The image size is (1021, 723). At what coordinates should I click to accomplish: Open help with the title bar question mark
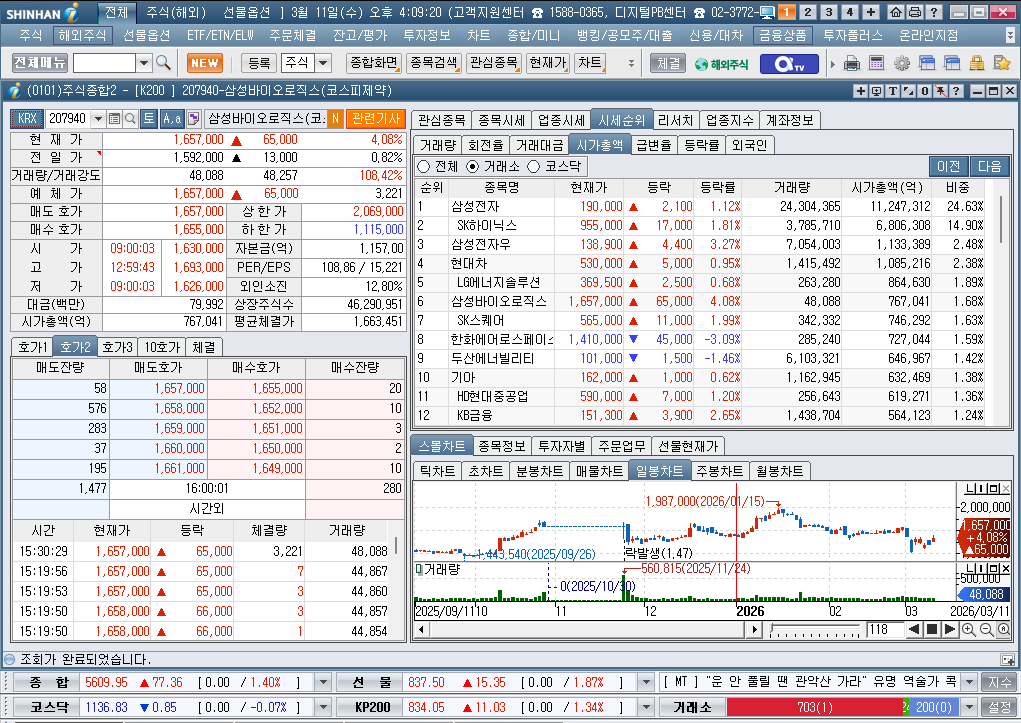(933, 12)
